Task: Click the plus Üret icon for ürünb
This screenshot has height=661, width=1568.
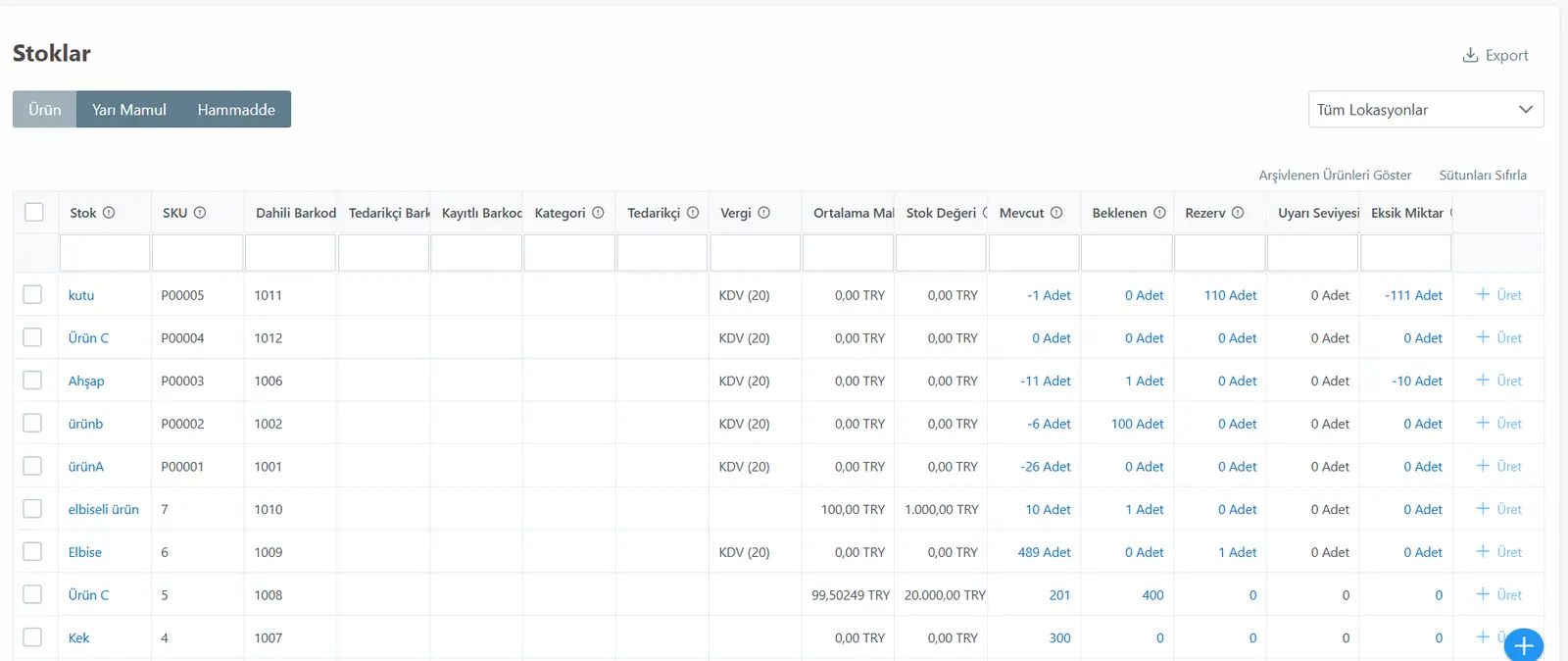Action: (1483, 423)
